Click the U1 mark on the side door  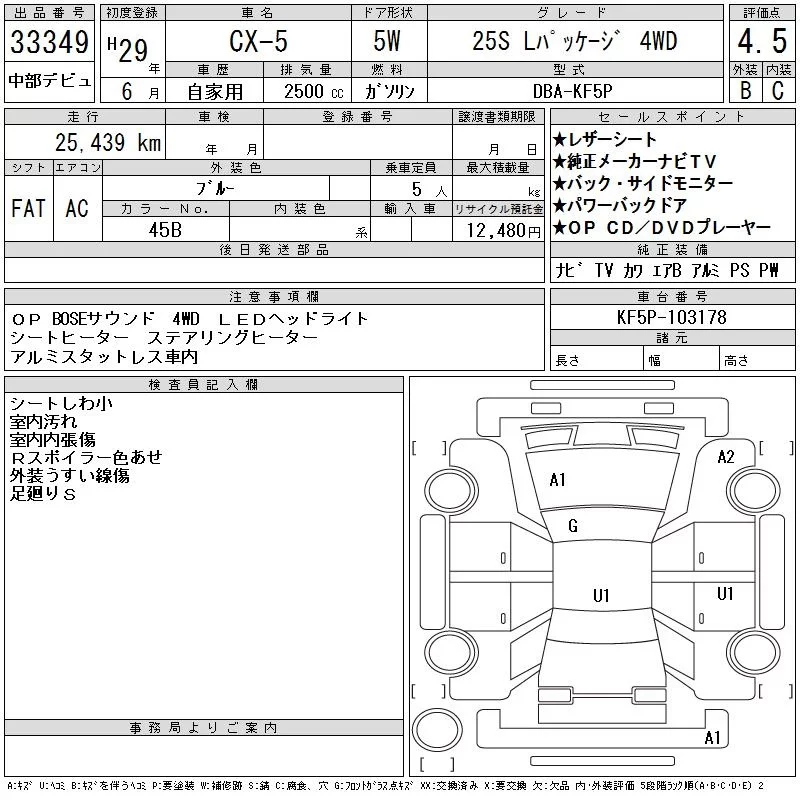(x=725, y=593)
